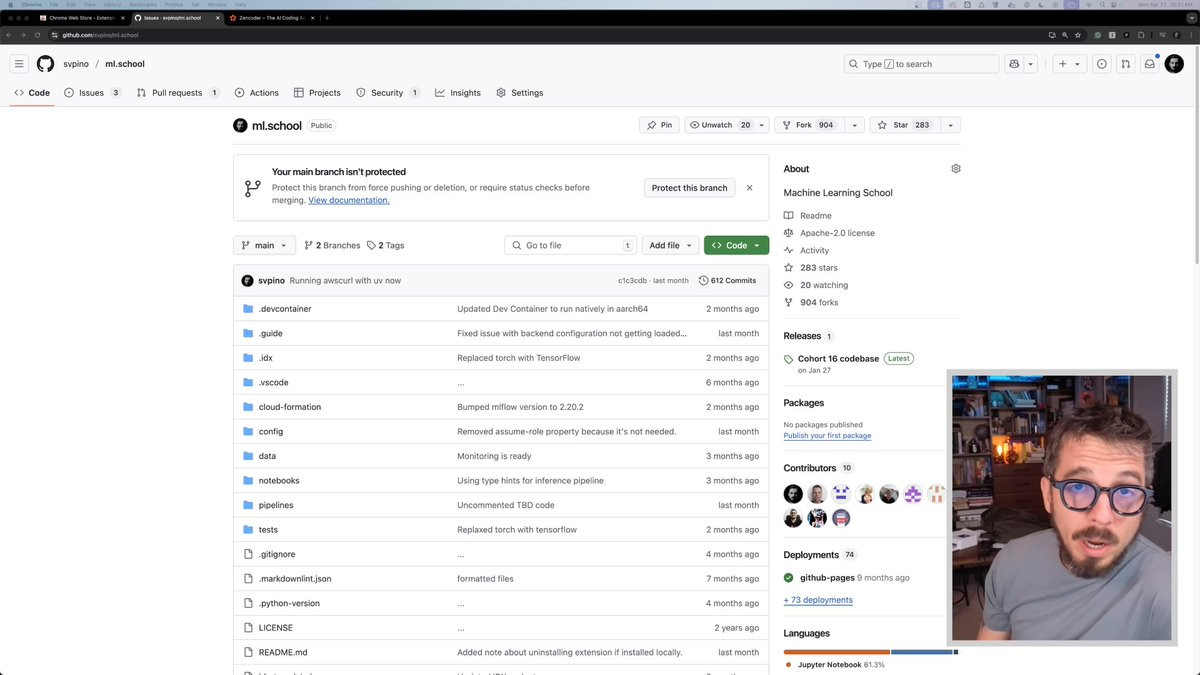This screenshot has width=1200, height=675.
Task: Open the green Code dropdown button
Action: click(x=736, y=245)
